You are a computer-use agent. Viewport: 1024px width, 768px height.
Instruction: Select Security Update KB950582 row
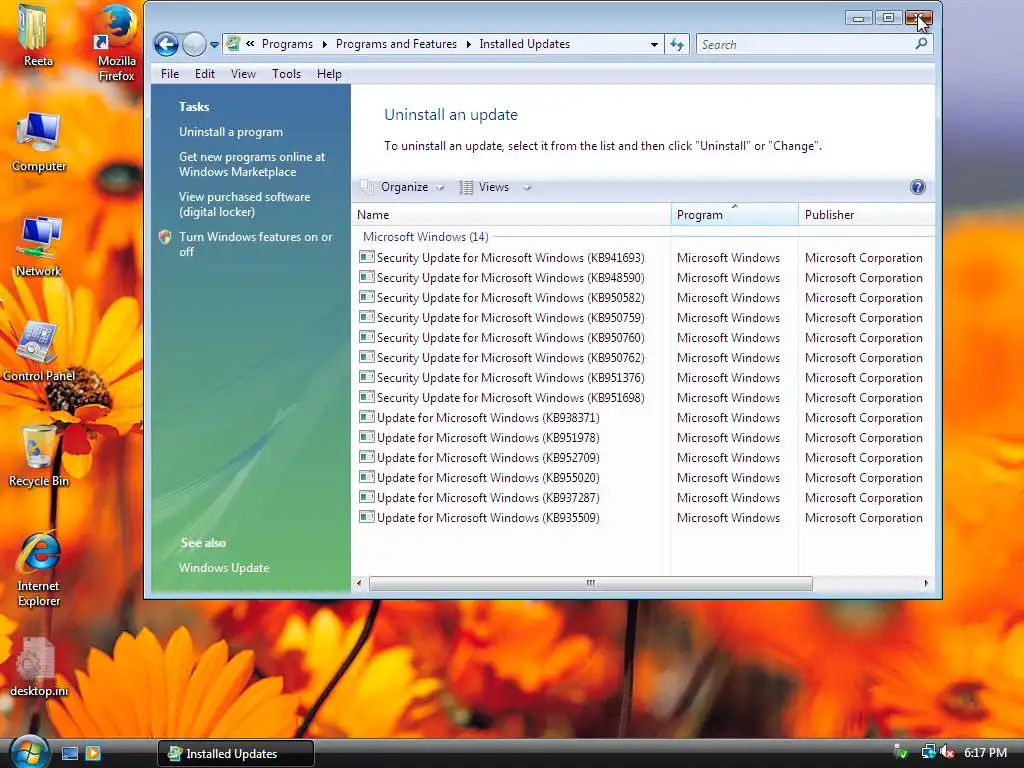tap(643, 298)
